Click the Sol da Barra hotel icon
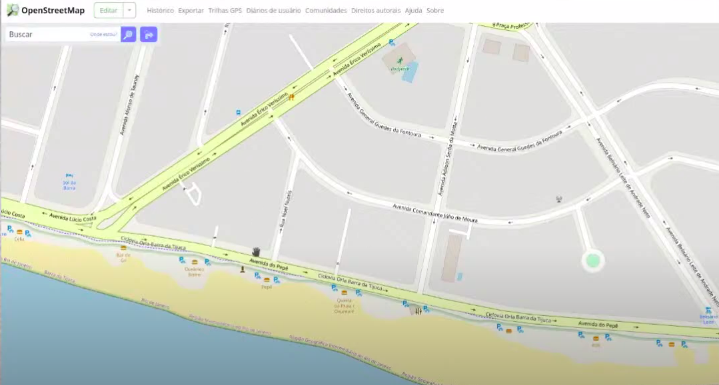The height and width of the screenshot is (385, 719). (69, 176)
